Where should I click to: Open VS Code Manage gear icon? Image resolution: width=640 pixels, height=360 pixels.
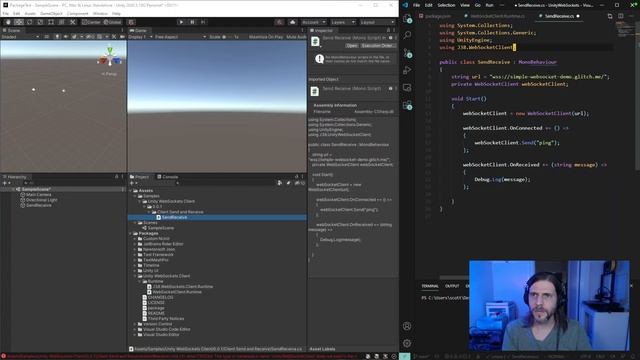pyautogui.click(x=407, y=343)
